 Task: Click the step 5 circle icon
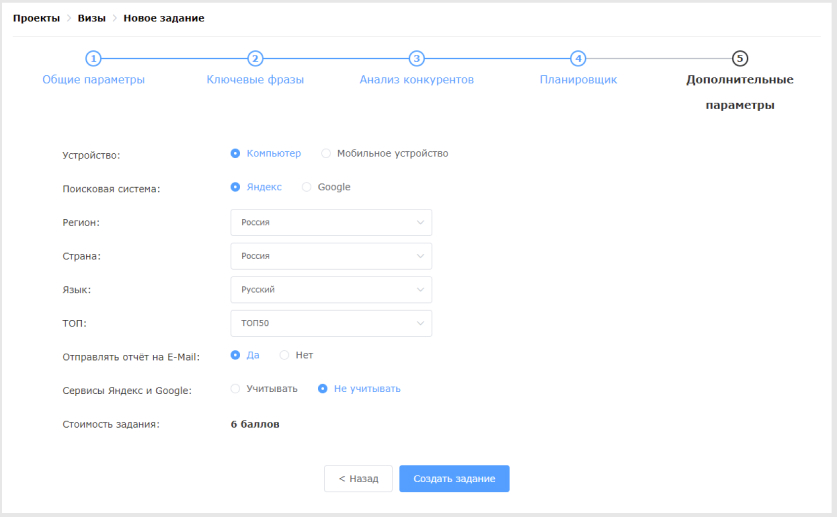[740, 58]
